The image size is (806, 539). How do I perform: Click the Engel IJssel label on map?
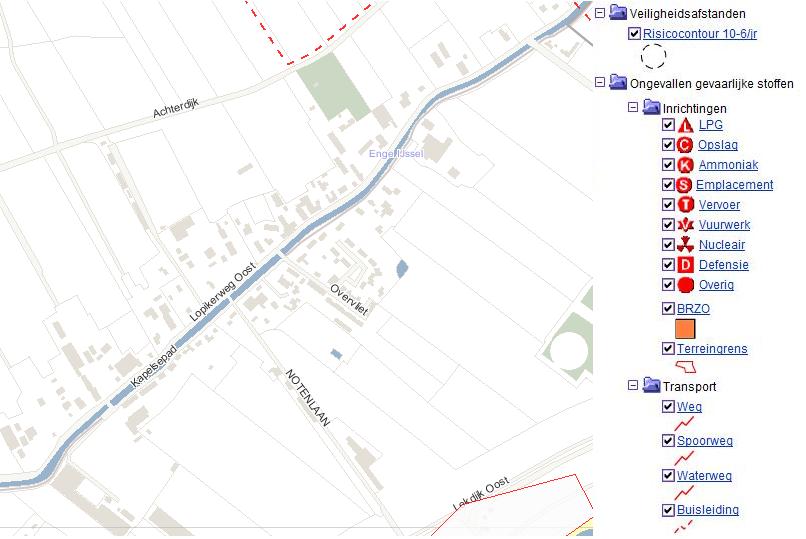point(397,153)
